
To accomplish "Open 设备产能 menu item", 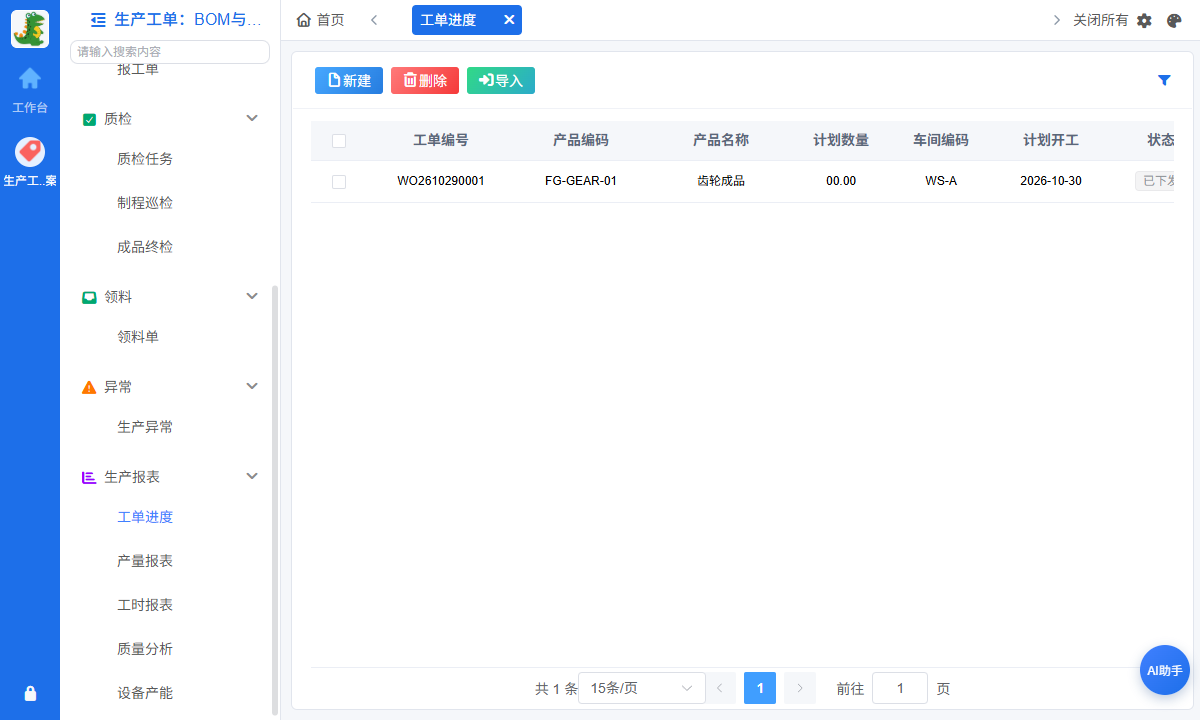I will click(145, 693).
